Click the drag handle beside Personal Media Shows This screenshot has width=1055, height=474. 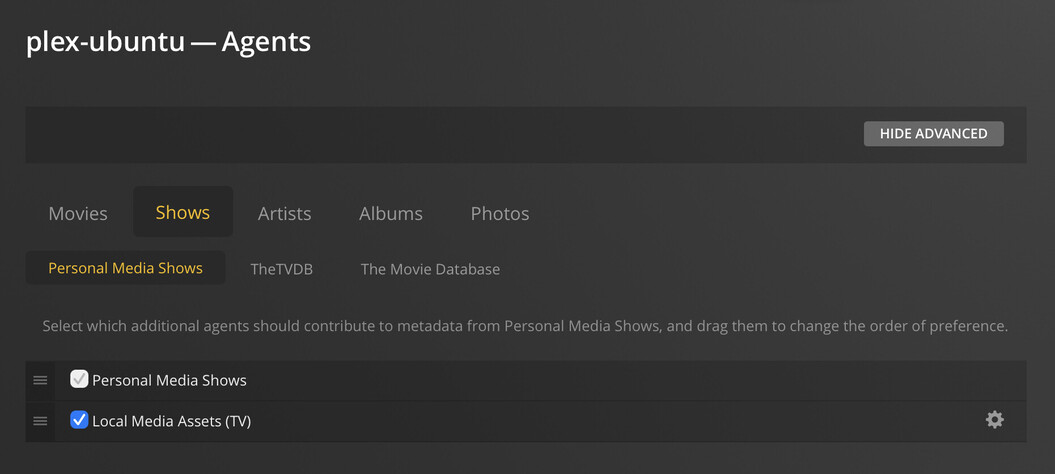pyautogui.click(x=40, y=380)
